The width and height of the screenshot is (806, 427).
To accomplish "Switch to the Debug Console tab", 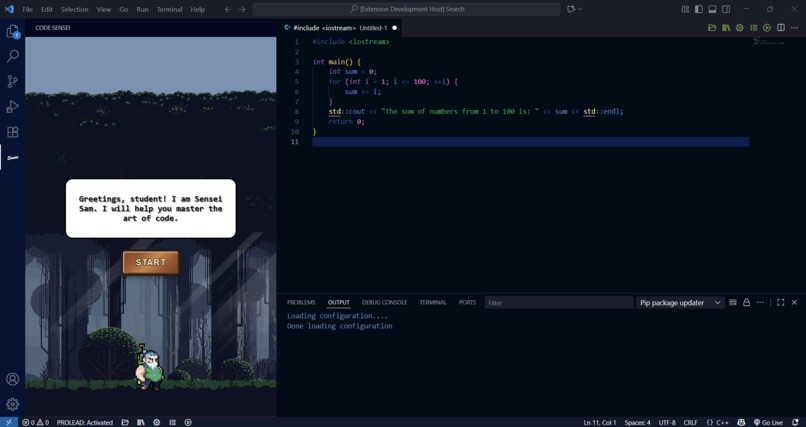I will tap(384, 303).
